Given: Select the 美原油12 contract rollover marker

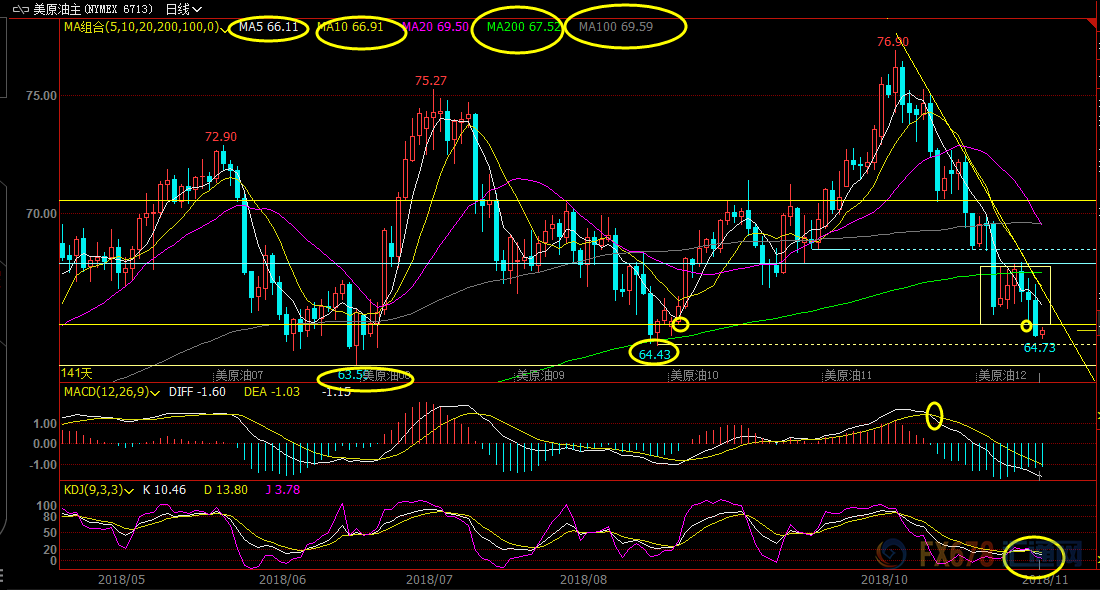Looking at the screenshot, I should 1001,376.
